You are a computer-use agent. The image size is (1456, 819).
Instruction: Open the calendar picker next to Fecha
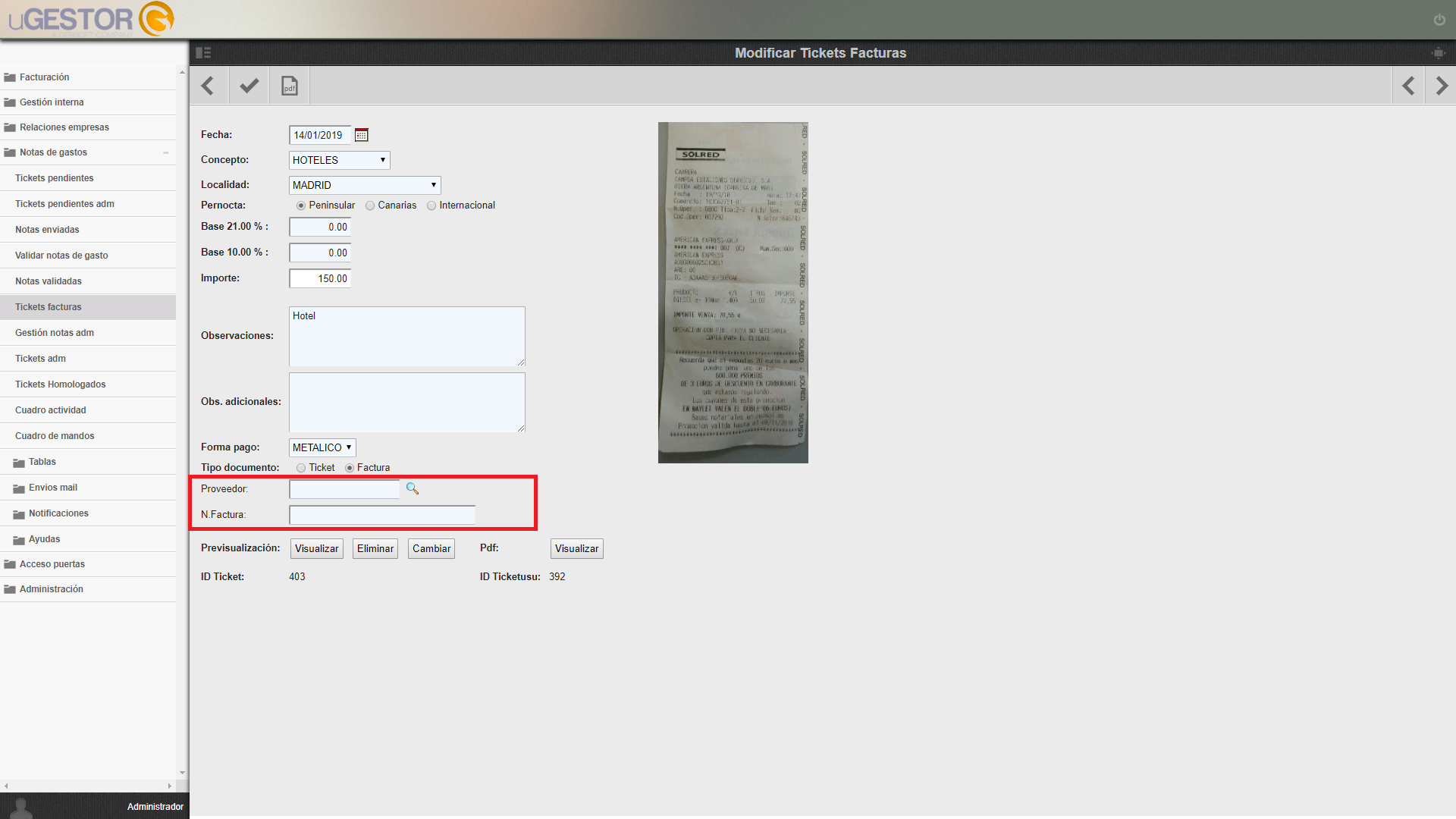click(362, 135)
